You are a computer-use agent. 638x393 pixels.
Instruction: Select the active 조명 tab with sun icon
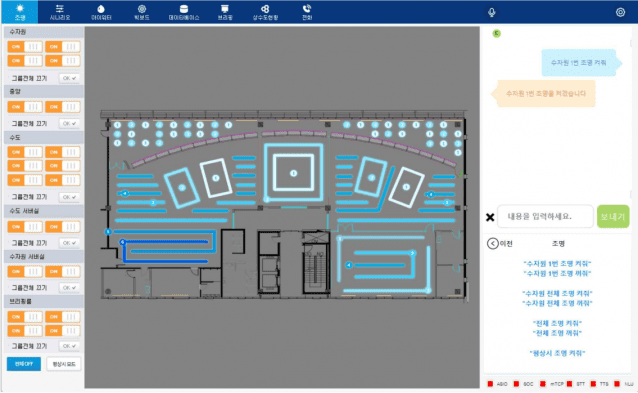tap(20, 12)
